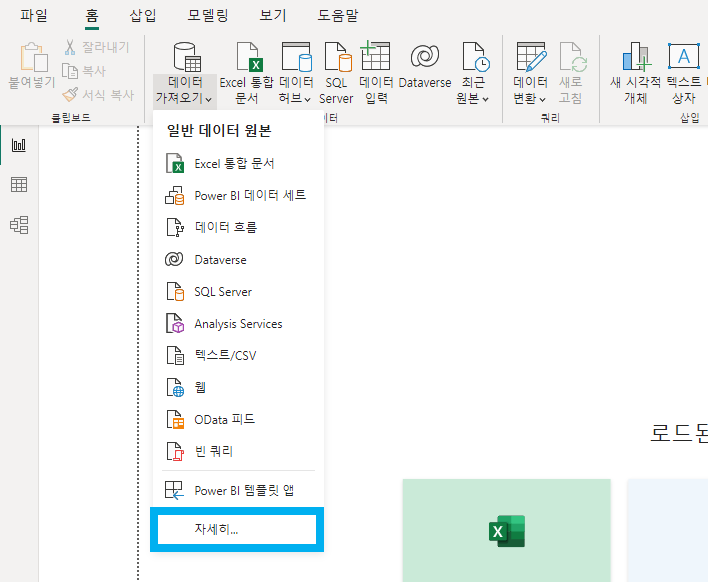
Task: Select Dataverse in the dropdown list
Action: [238, 260]
